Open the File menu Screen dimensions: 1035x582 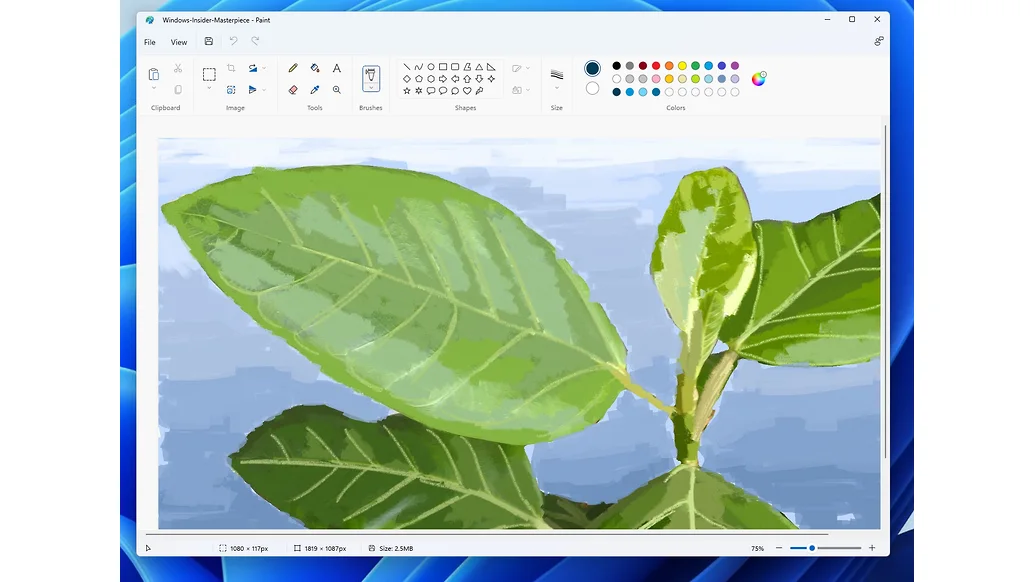click(150, 42)
